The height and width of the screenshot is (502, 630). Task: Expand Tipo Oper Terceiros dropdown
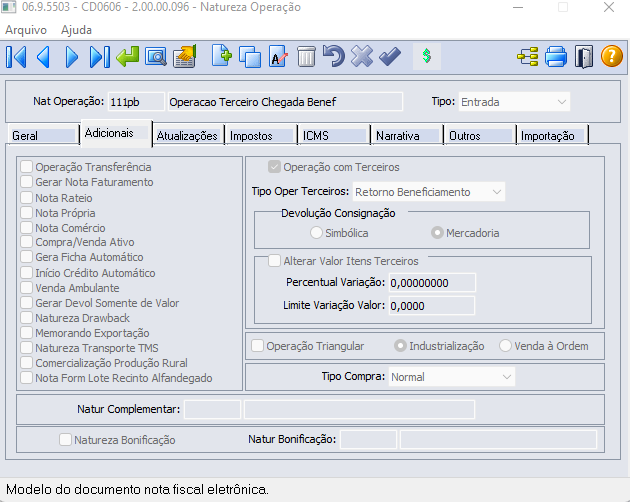429,192
